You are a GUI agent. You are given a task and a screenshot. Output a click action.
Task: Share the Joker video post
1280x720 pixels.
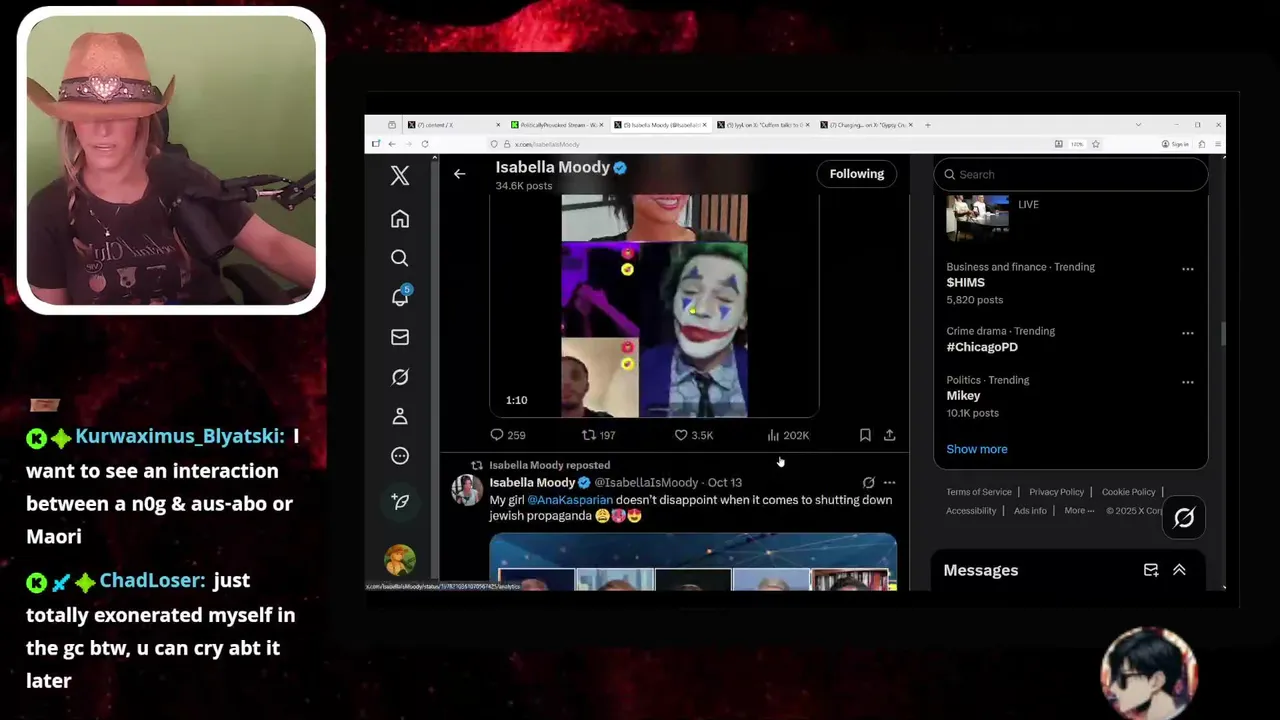[889, 435]
